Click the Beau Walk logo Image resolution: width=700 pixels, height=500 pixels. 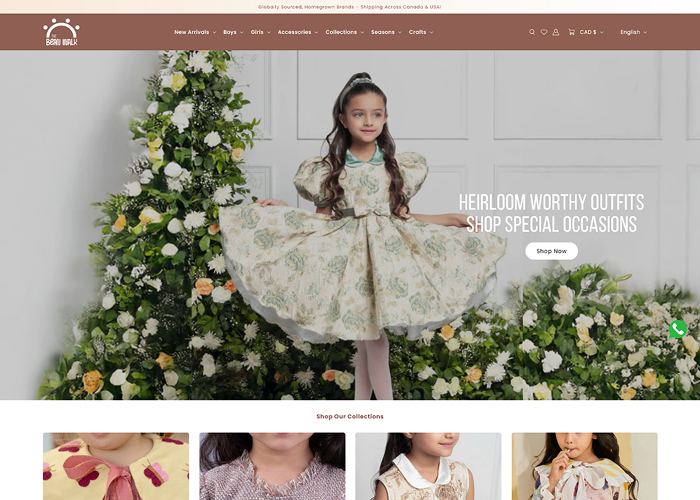click(61, 32)
